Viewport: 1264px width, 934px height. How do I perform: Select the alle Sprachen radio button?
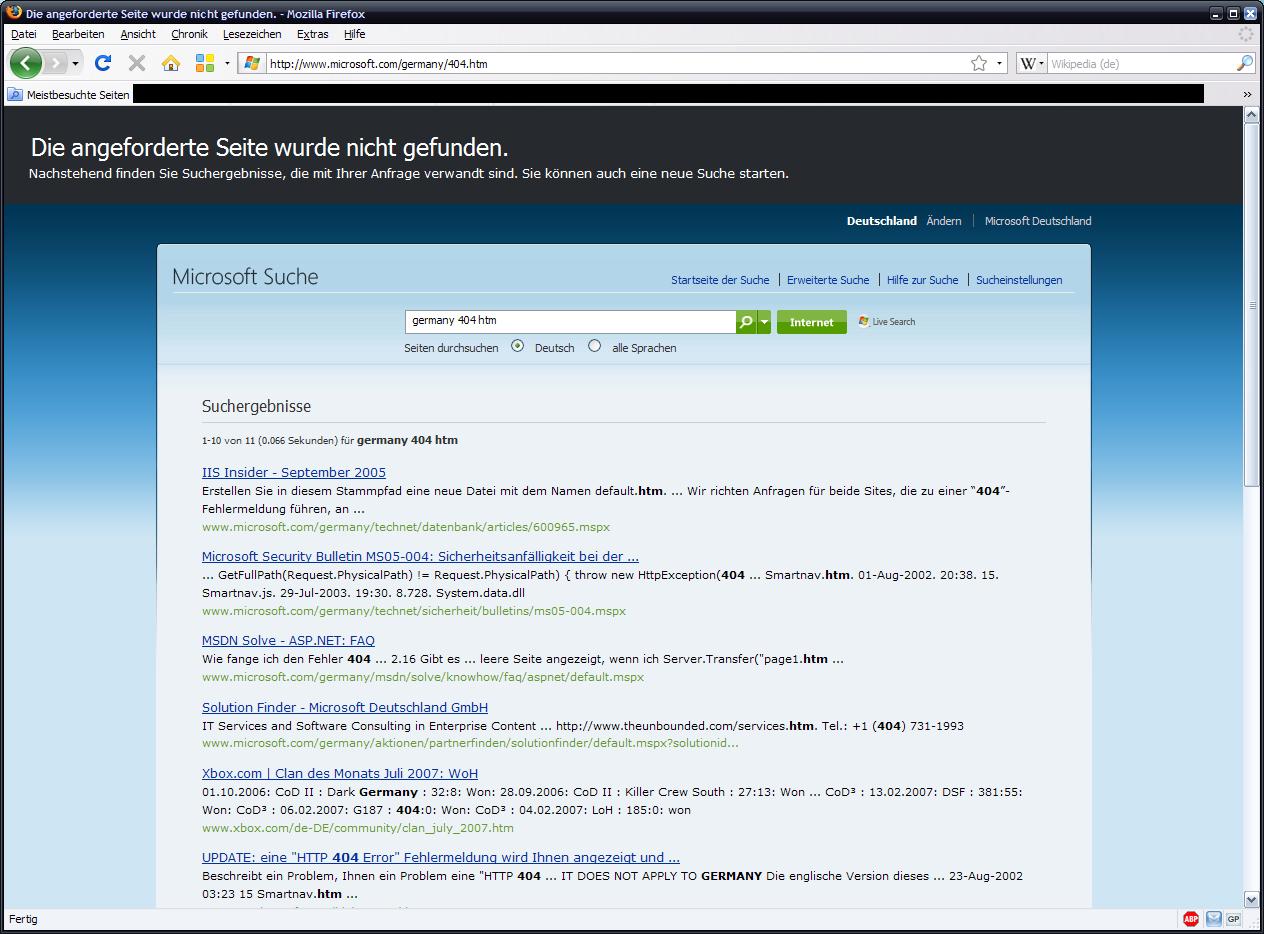click(x=595, y=346)
